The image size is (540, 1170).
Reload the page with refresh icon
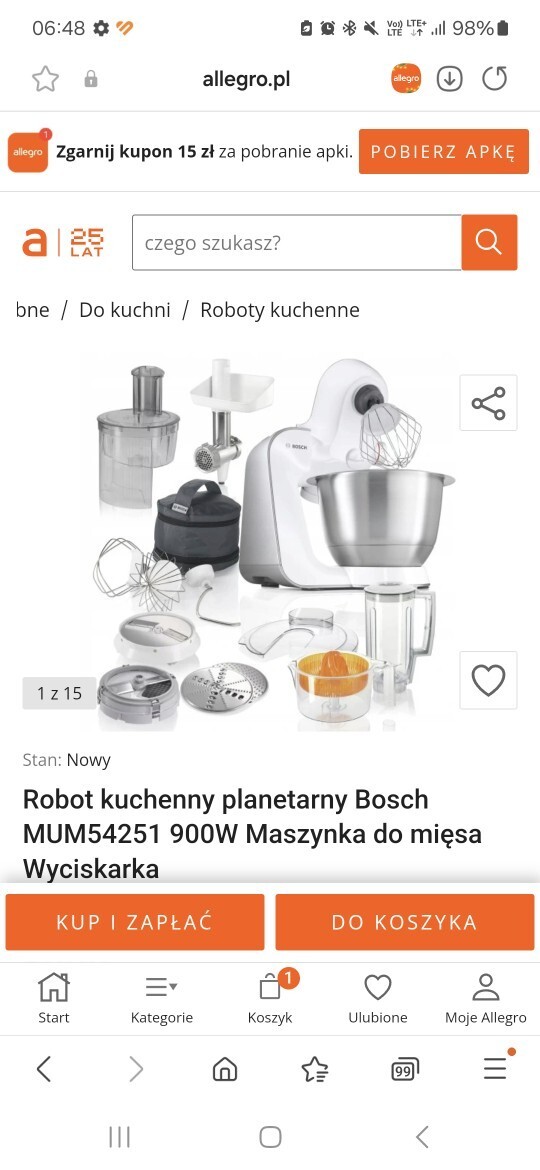pyautogui.click(x=495, y=78)
